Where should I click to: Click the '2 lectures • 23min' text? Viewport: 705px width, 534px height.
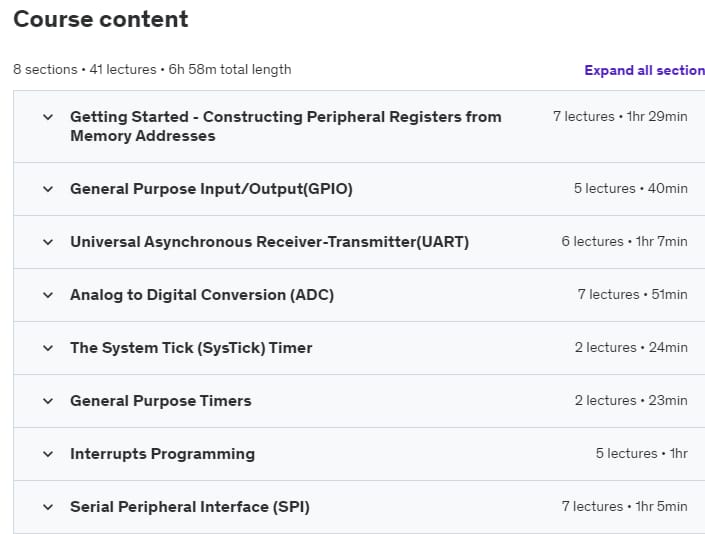[x=631, y=400]
